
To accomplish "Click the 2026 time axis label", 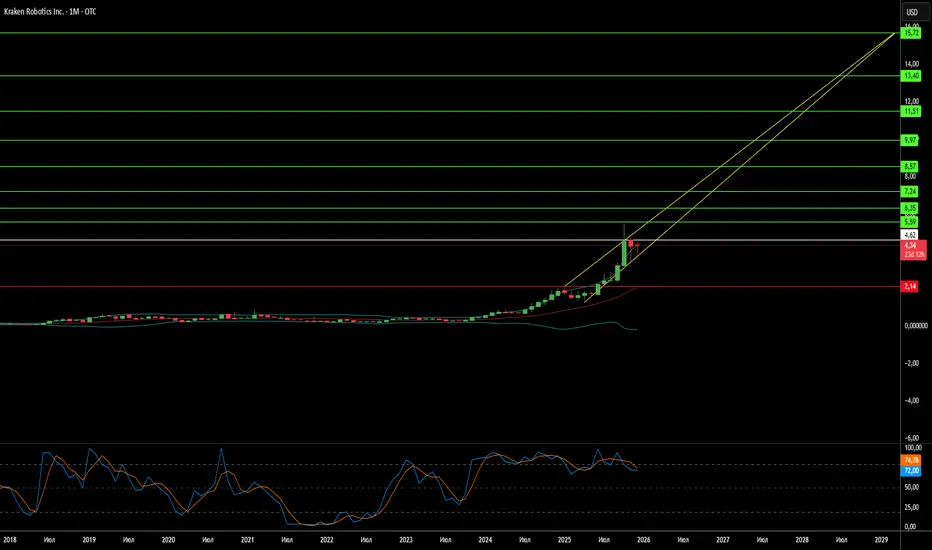I will [643, 540].
